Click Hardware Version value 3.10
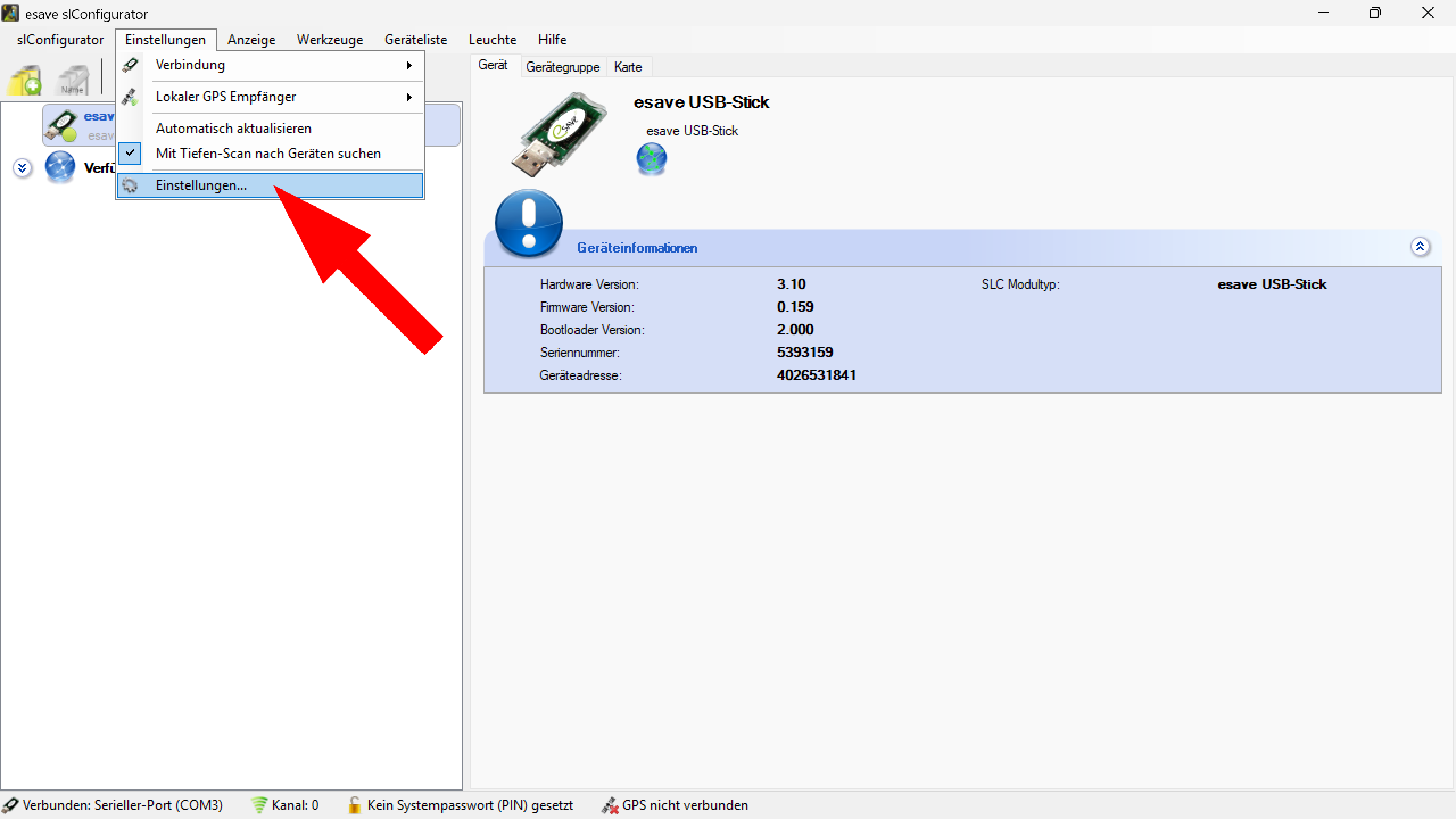 (791, 284)
